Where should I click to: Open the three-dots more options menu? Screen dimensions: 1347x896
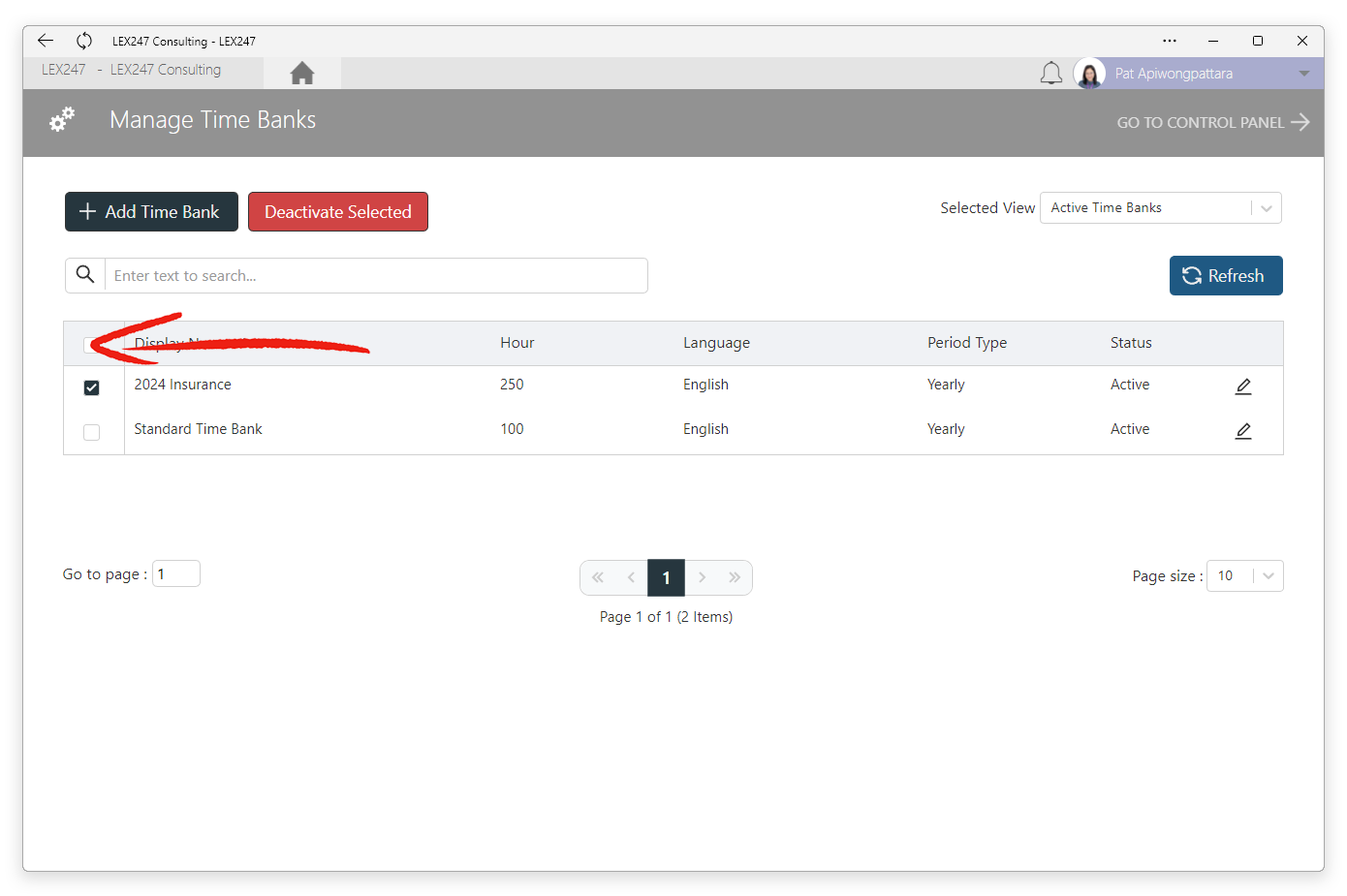point(1170,41)
